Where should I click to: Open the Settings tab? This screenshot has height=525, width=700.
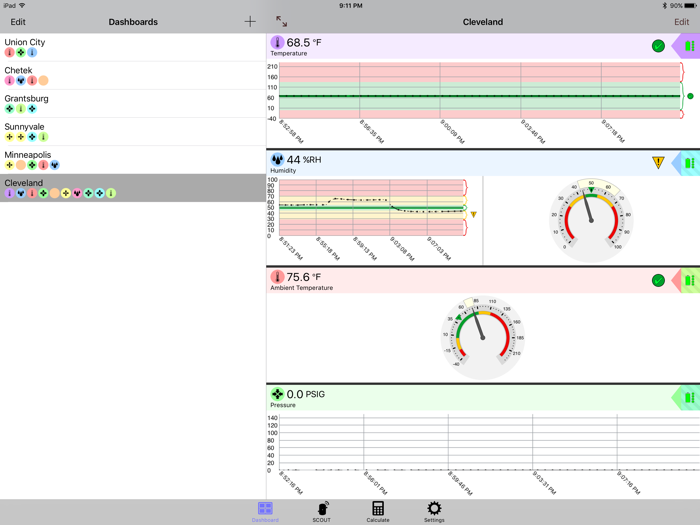[x=434, y=512]
